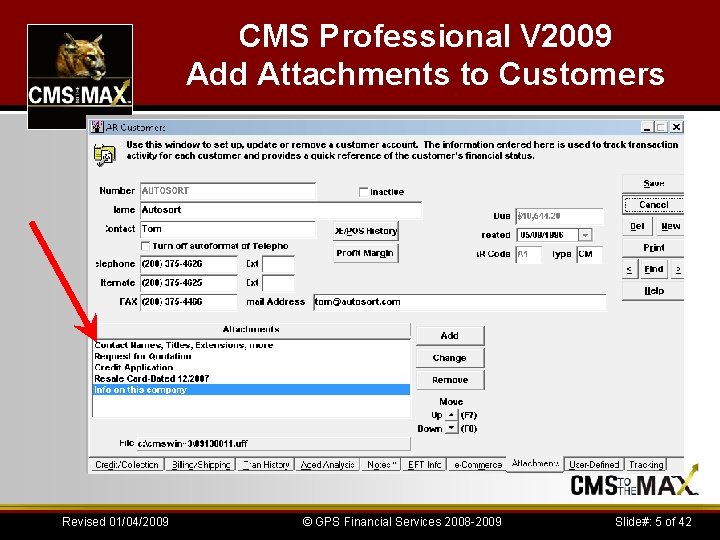Open the User-Defined tab
This screenshot has height=540, width=720.
click(594, 465)
